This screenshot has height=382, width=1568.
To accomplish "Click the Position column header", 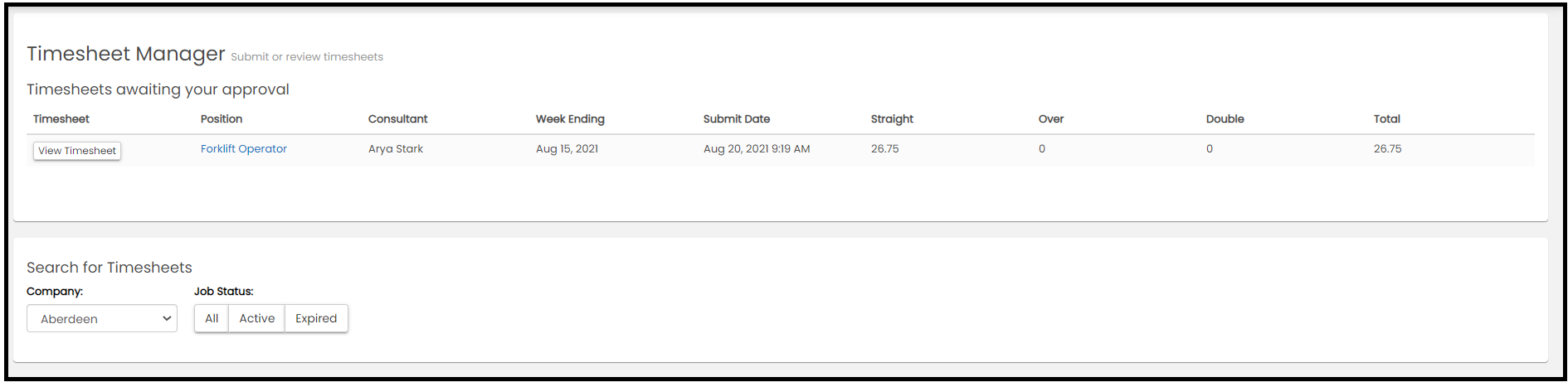I will point(222,119).
